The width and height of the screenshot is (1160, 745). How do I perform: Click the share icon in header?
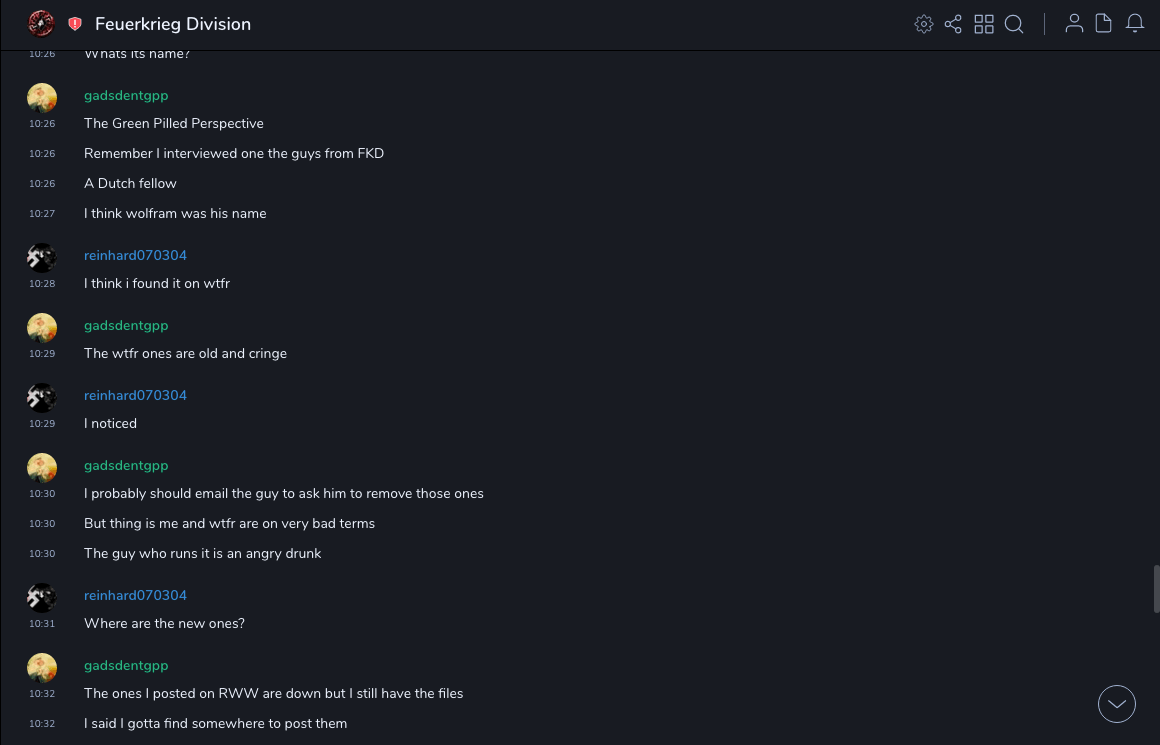pos(953,24)
